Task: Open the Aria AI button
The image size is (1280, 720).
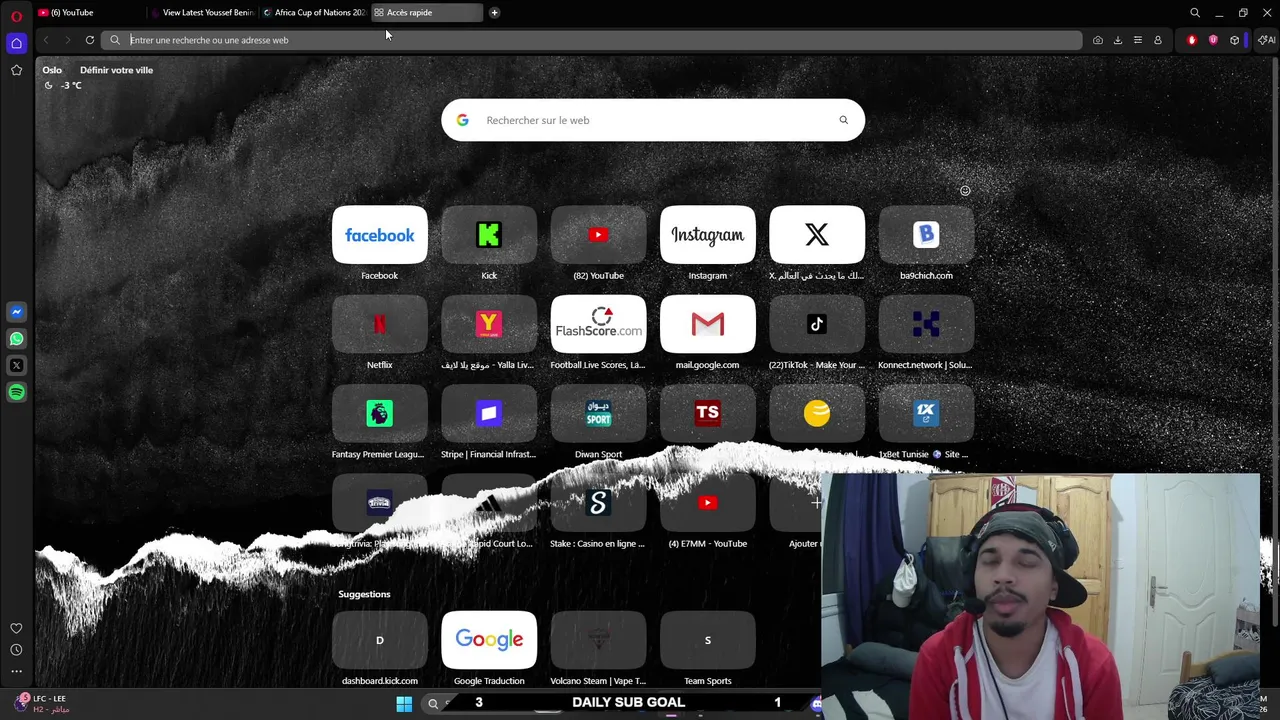Action: pos(1266,40)
